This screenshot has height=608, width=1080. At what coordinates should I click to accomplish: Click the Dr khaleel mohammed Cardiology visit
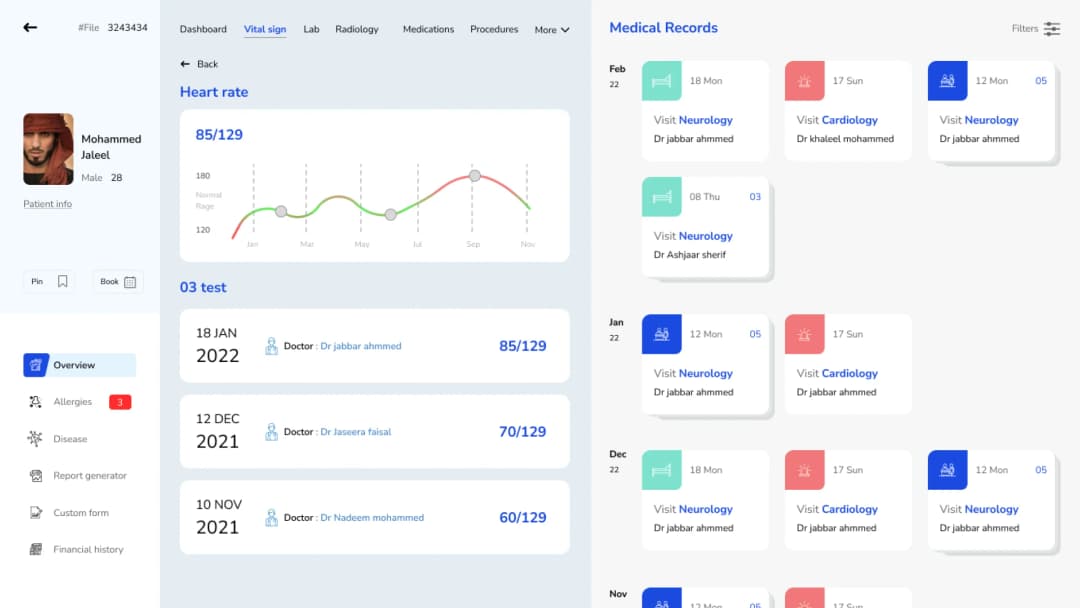coord(848,111)
